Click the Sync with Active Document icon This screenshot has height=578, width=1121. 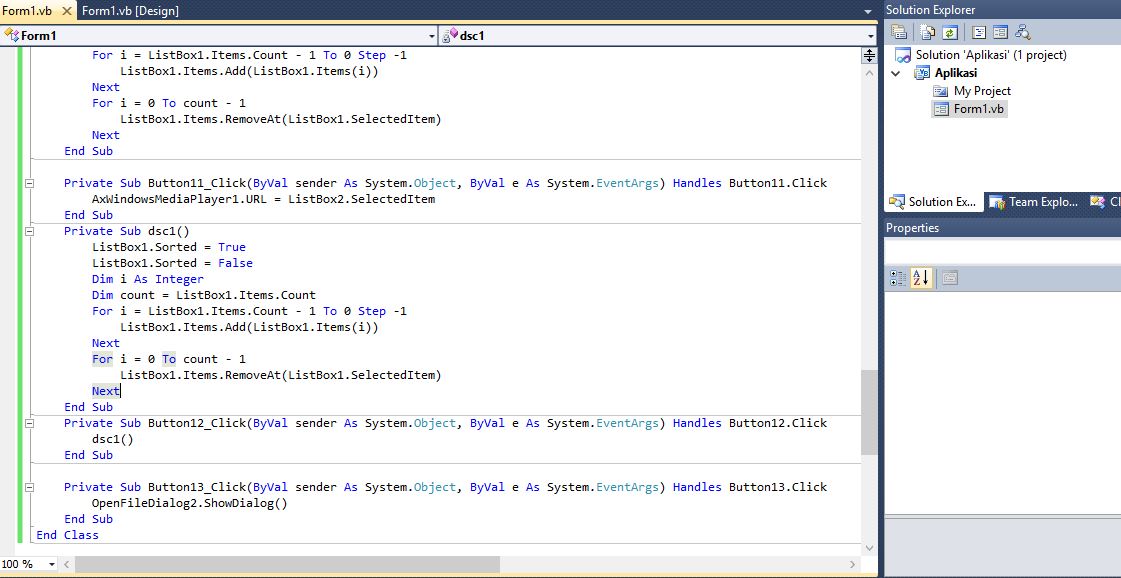point(1024,32)
